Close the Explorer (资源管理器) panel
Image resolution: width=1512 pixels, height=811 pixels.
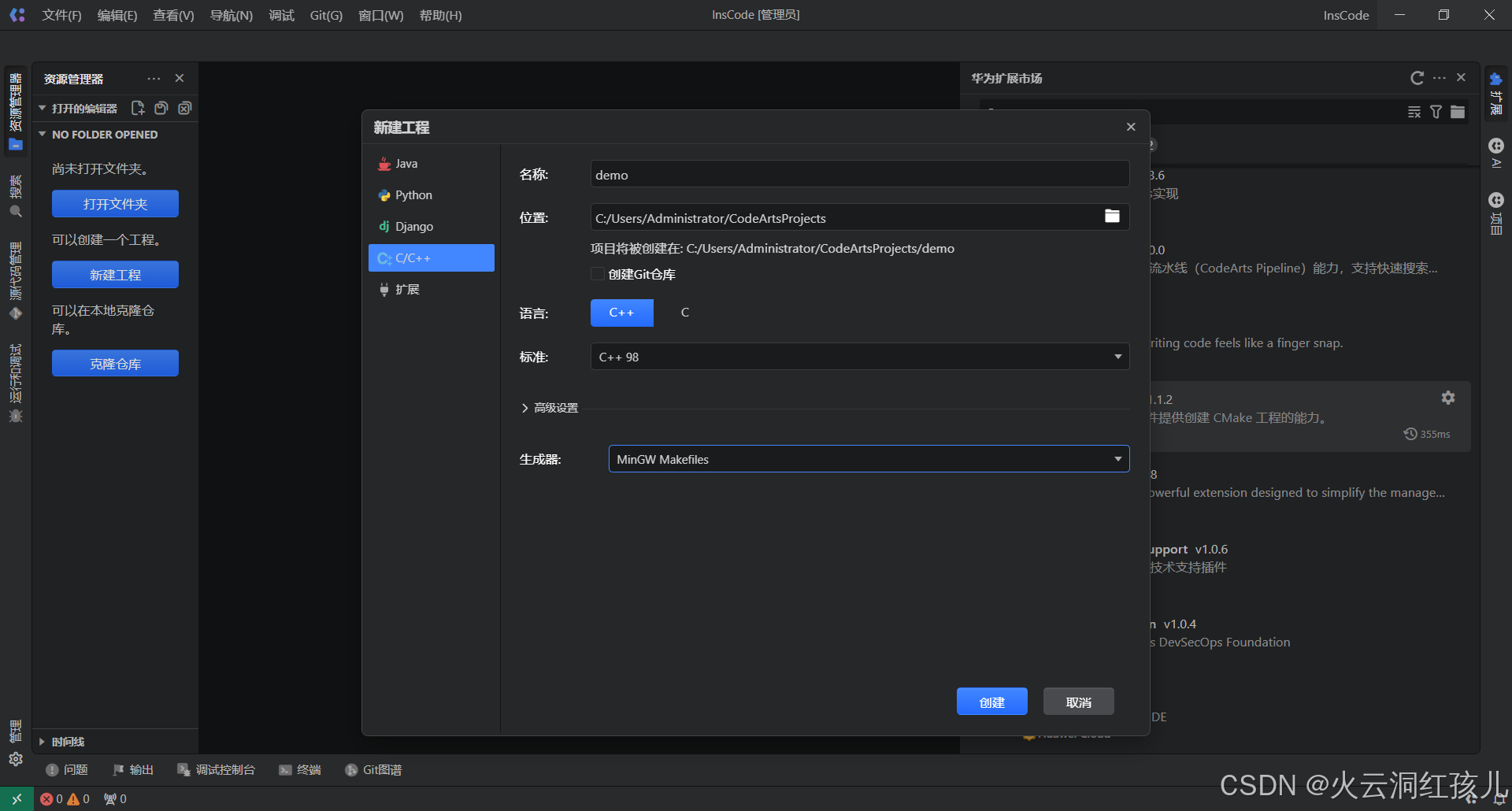pyautogui.click(x=180, y=78)
